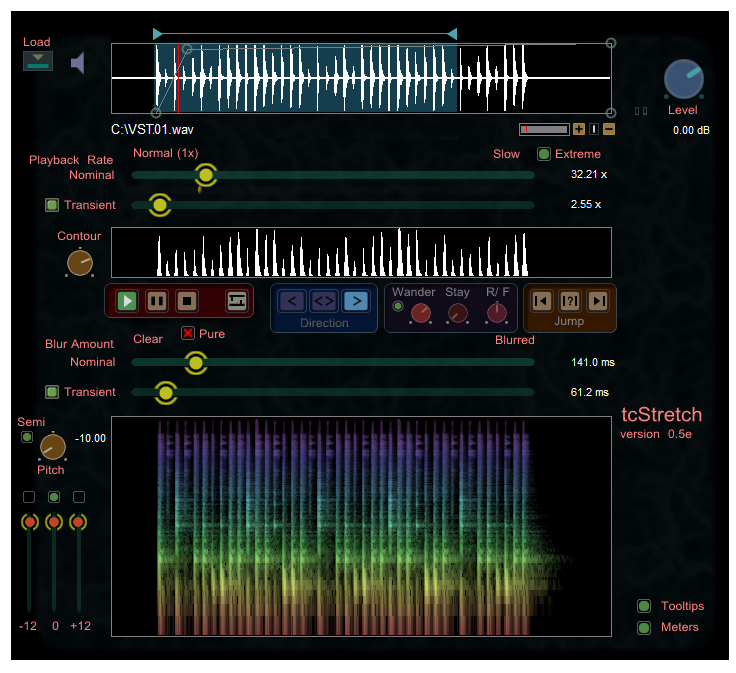Click the loop end marker triangle
This screenshot has width=736, height=673.
(452, 34)
